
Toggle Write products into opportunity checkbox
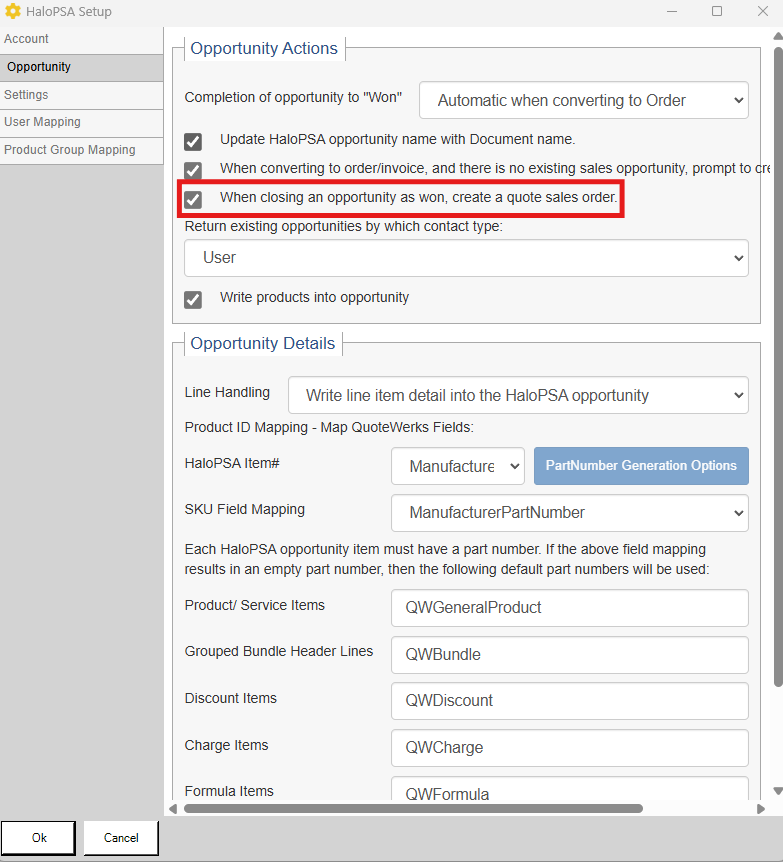click(193, 299)
